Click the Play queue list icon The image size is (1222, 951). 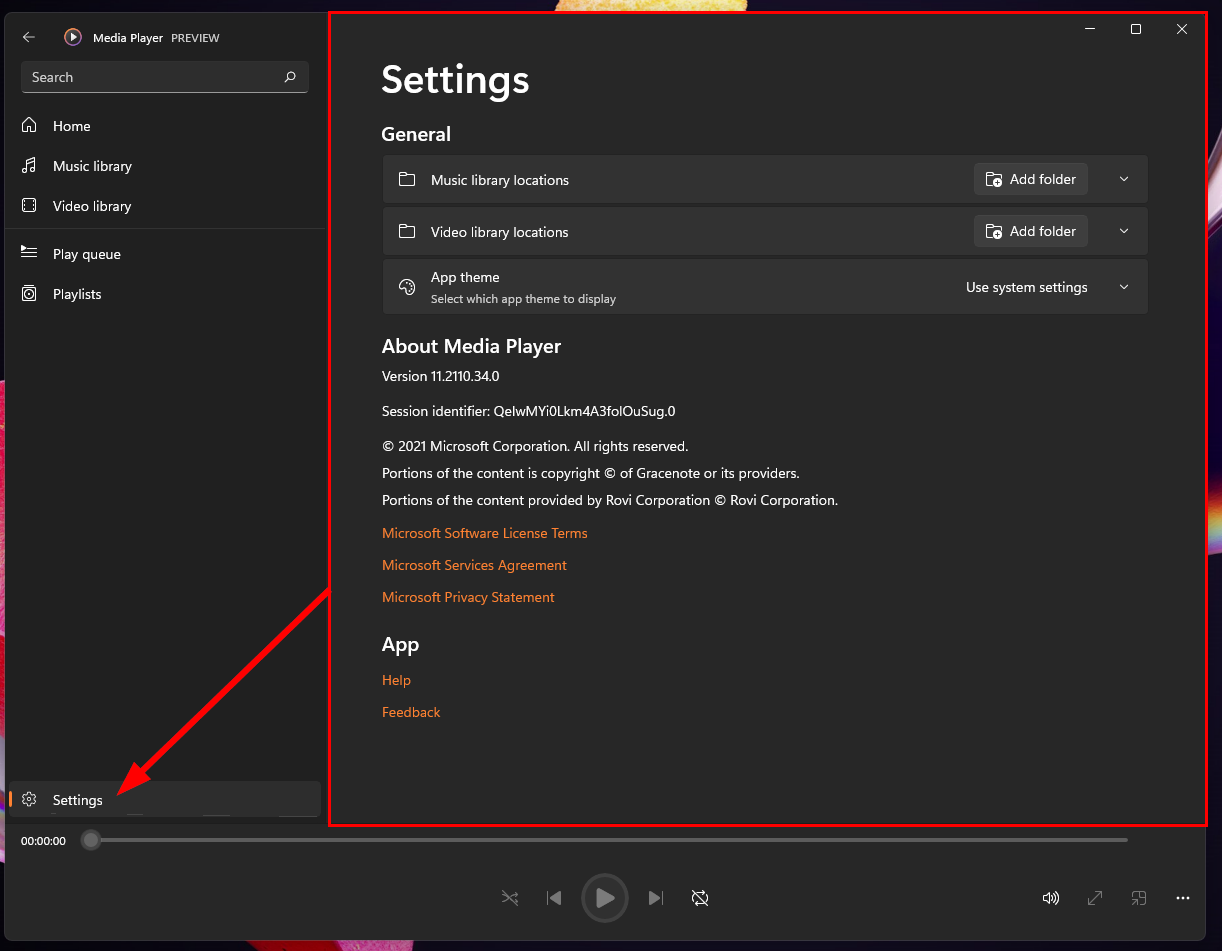(30, 253)
